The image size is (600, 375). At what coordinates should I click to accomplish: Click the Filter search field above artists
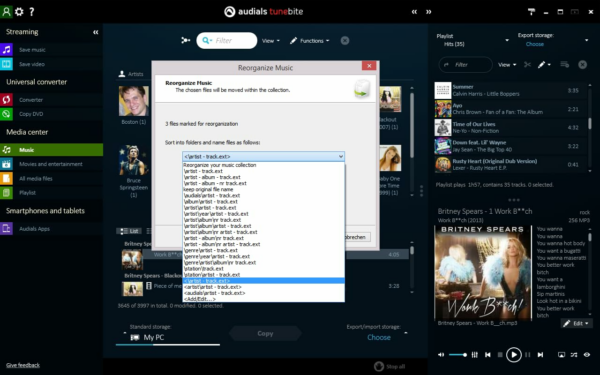(227, 41)
